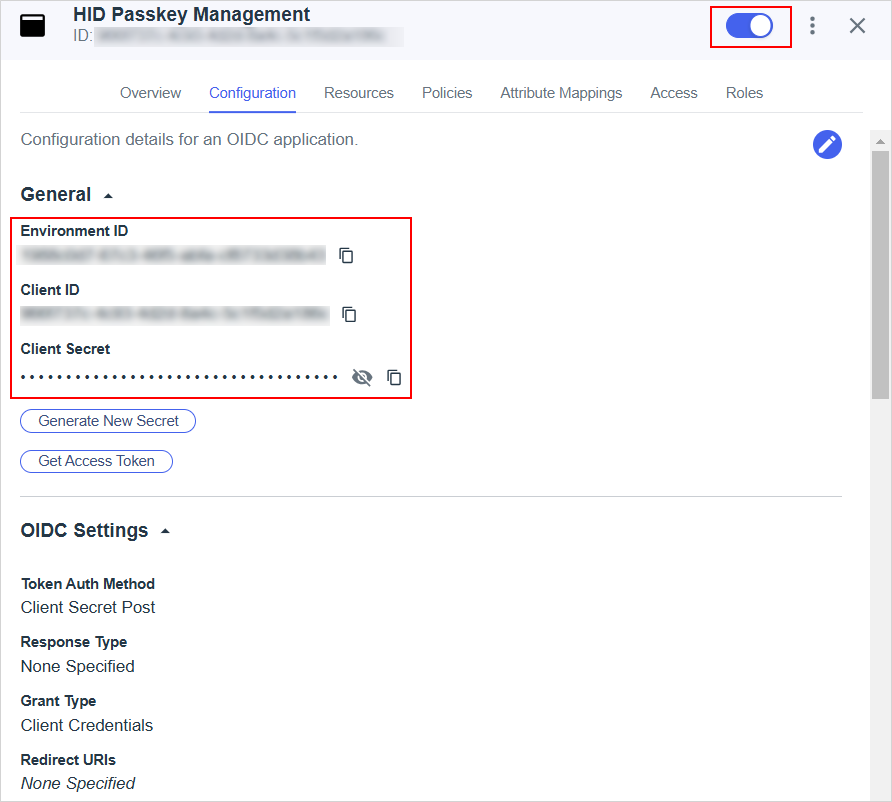Viewport: 892px width, 802px height.
Task: Copy the Environment ID value
Action: click(346, 256)
